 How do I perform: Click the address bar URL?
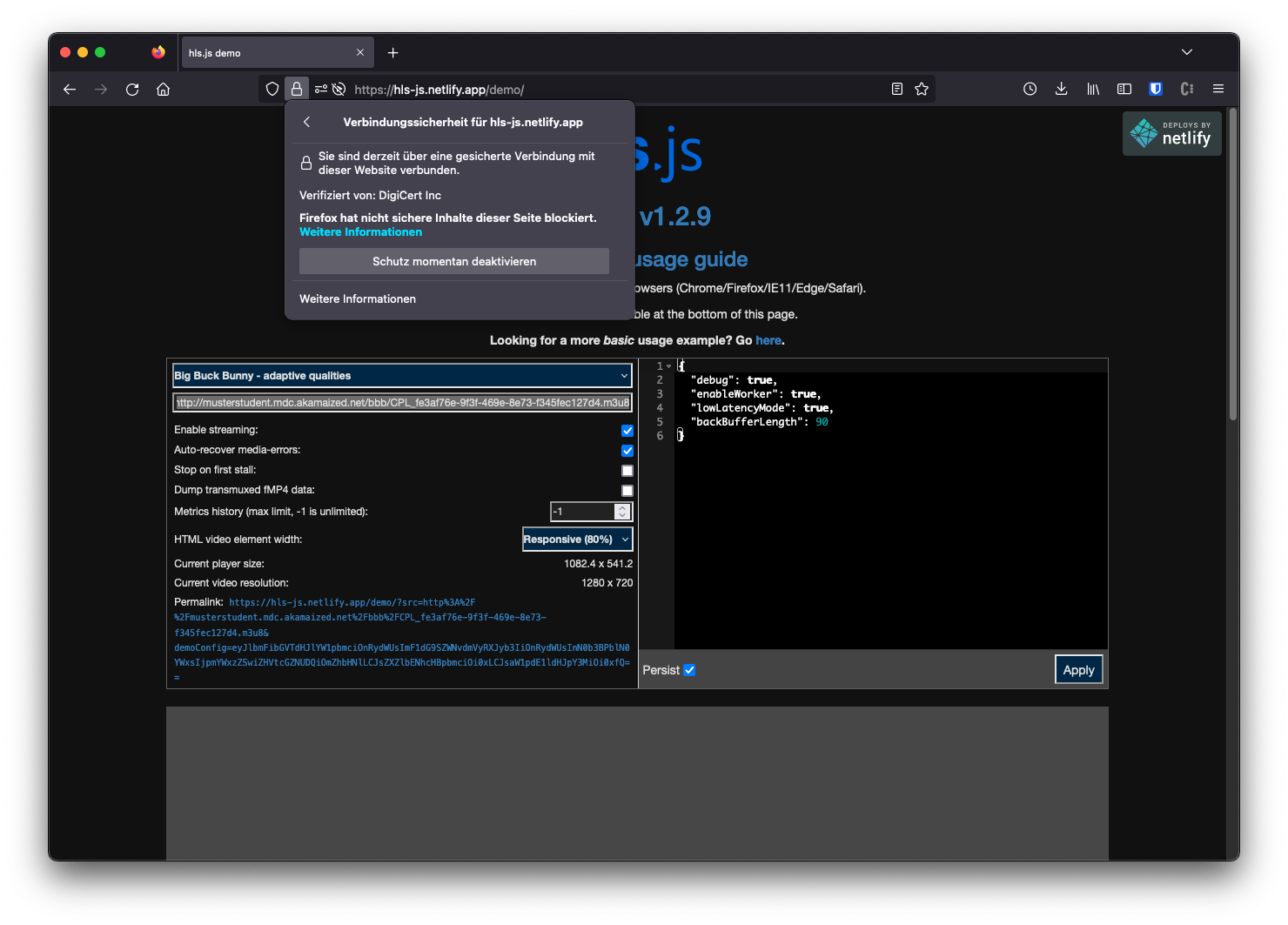click(439, 90)
